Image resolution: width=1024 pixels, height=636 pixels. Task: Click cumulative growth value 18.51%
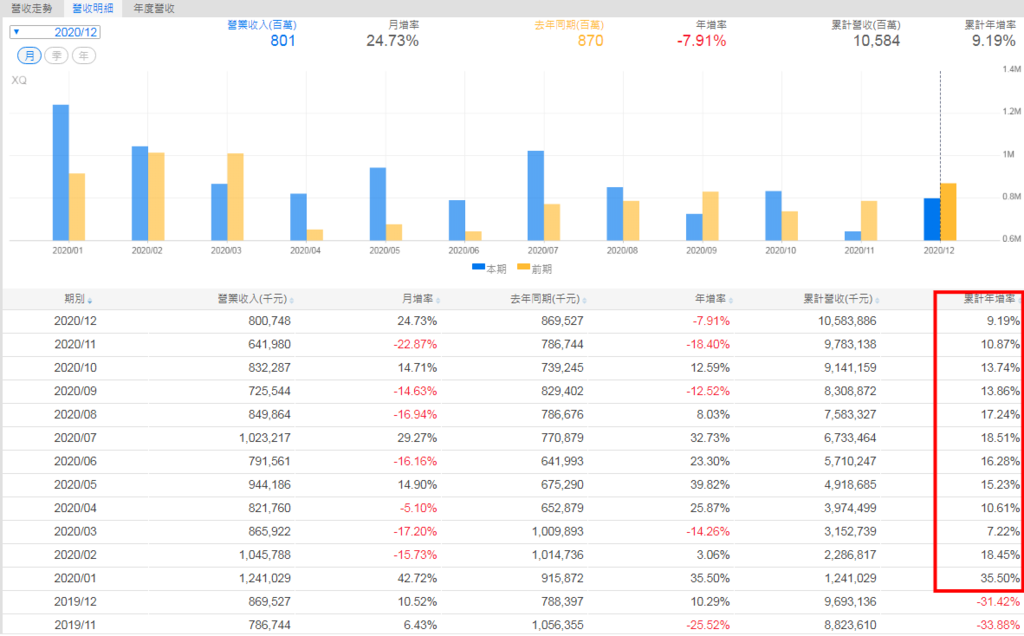[x=1000, y=438]
